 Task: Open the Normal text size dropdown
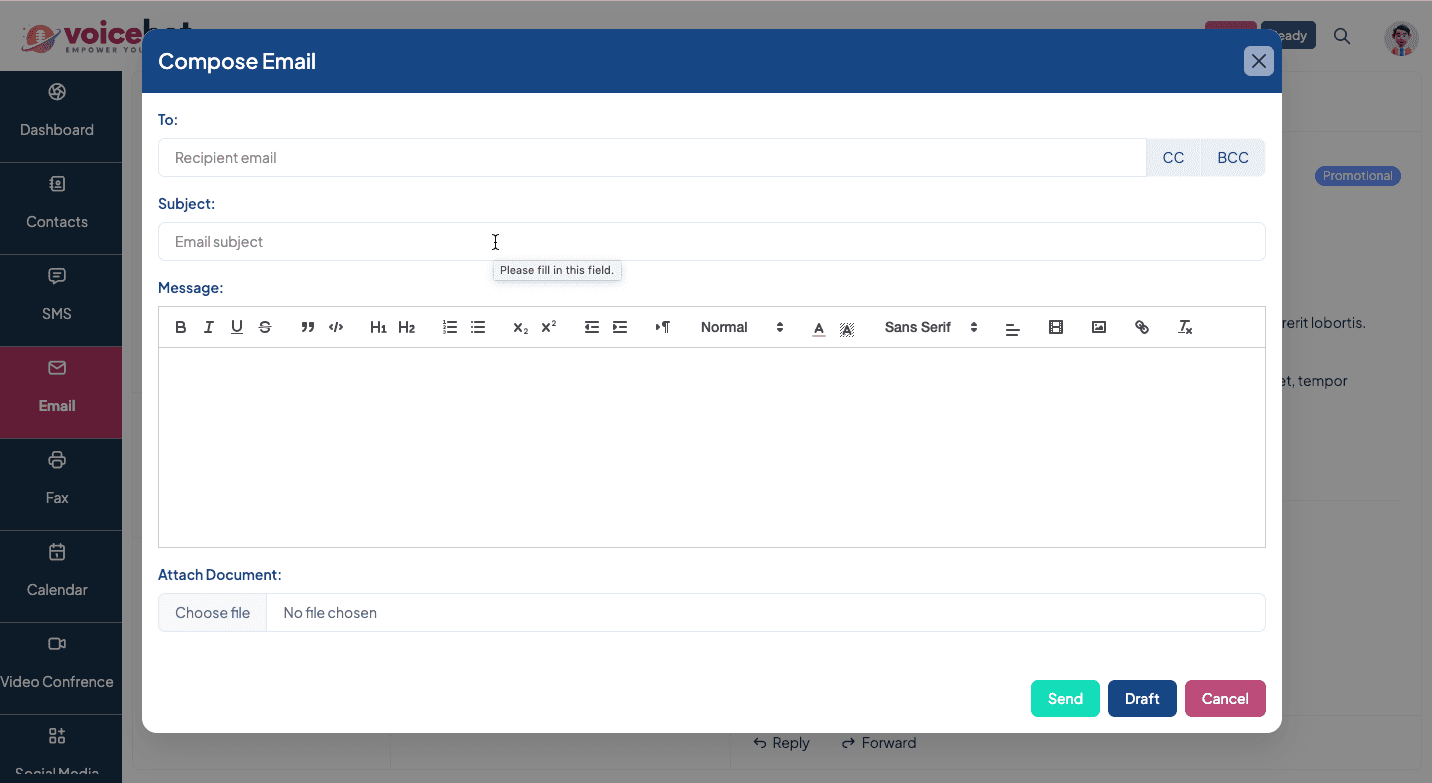coord(742,327)
